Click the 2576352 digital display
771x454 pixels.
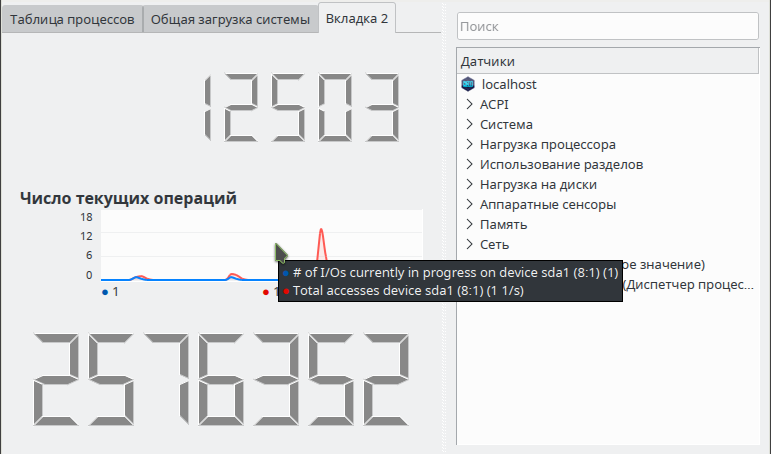pyautogui.click(x=221, y=379)
